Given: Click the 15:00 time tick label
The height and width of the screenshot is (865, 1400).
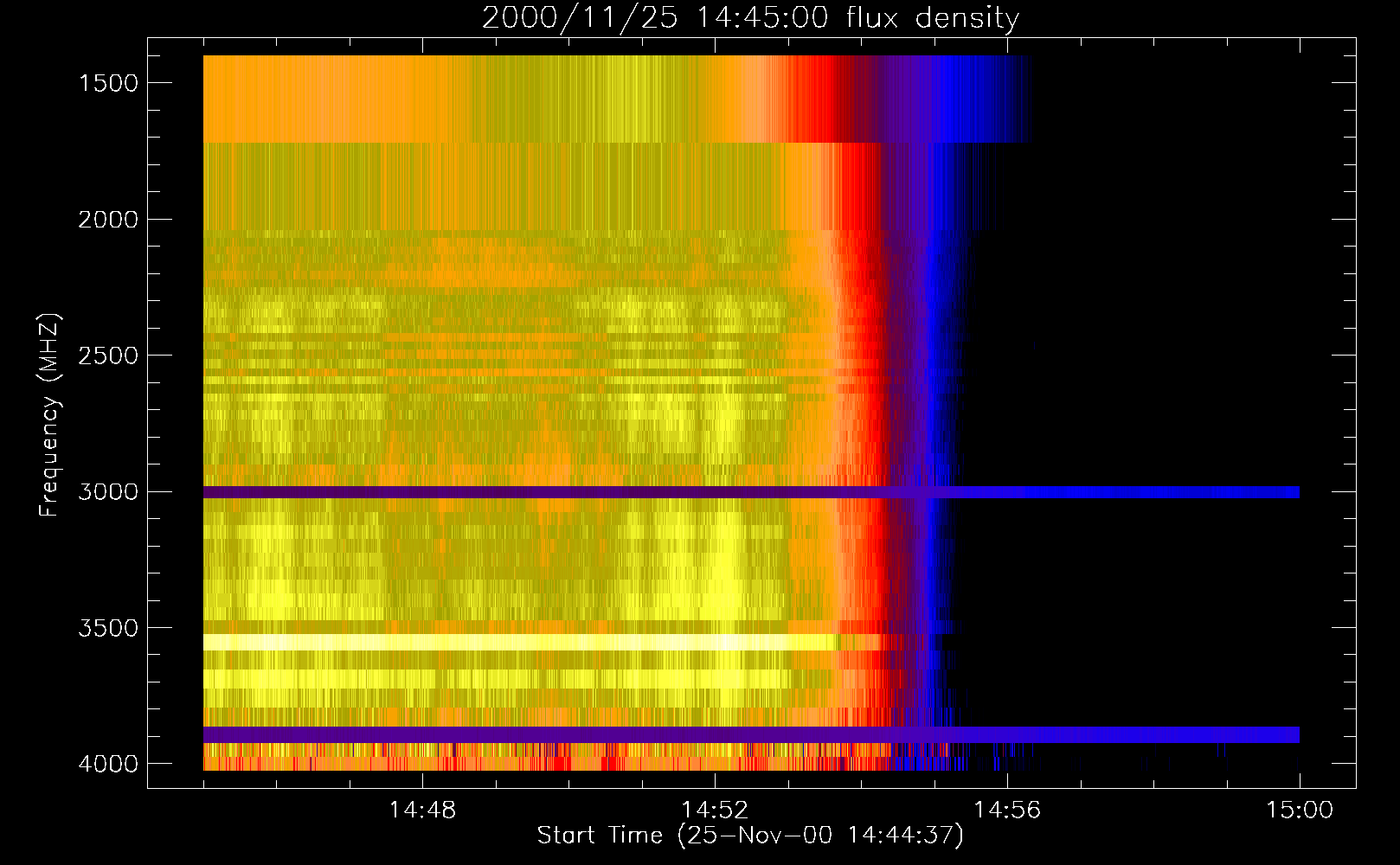Looking at the screenshot, I should click(x=1300, y=811).
